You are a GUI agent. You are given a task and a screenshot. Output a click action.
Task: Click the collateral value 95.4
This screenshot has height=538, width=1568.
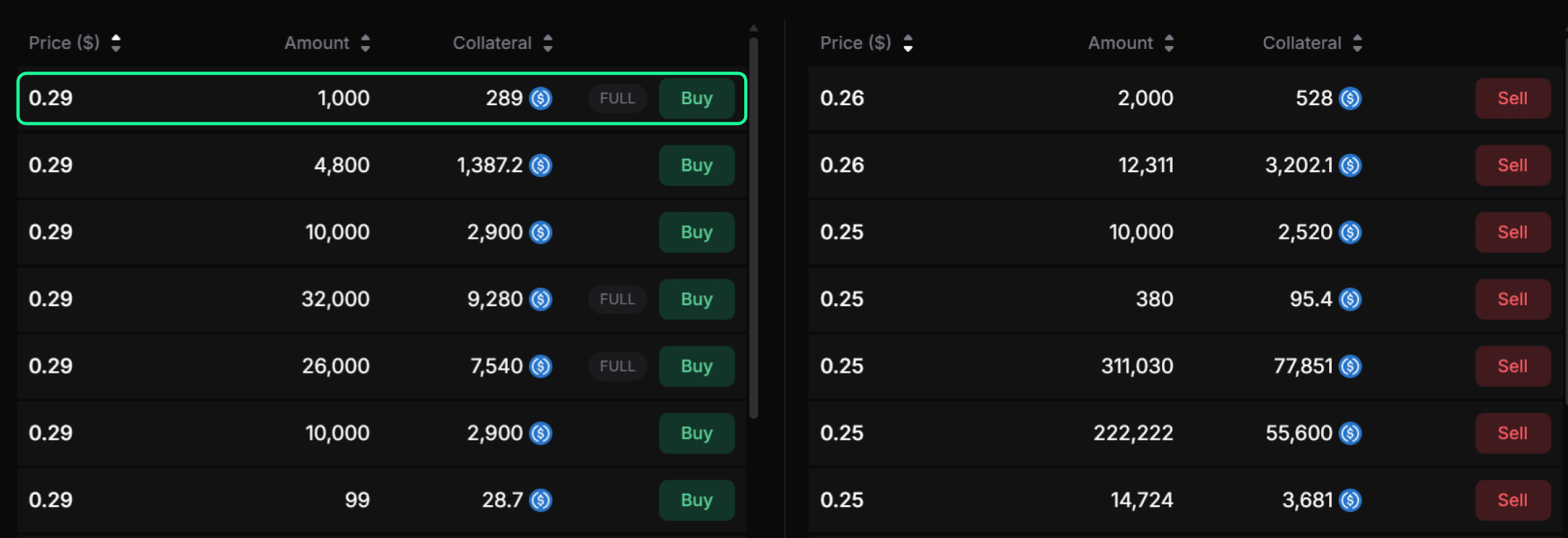(x=1311, y=300)
